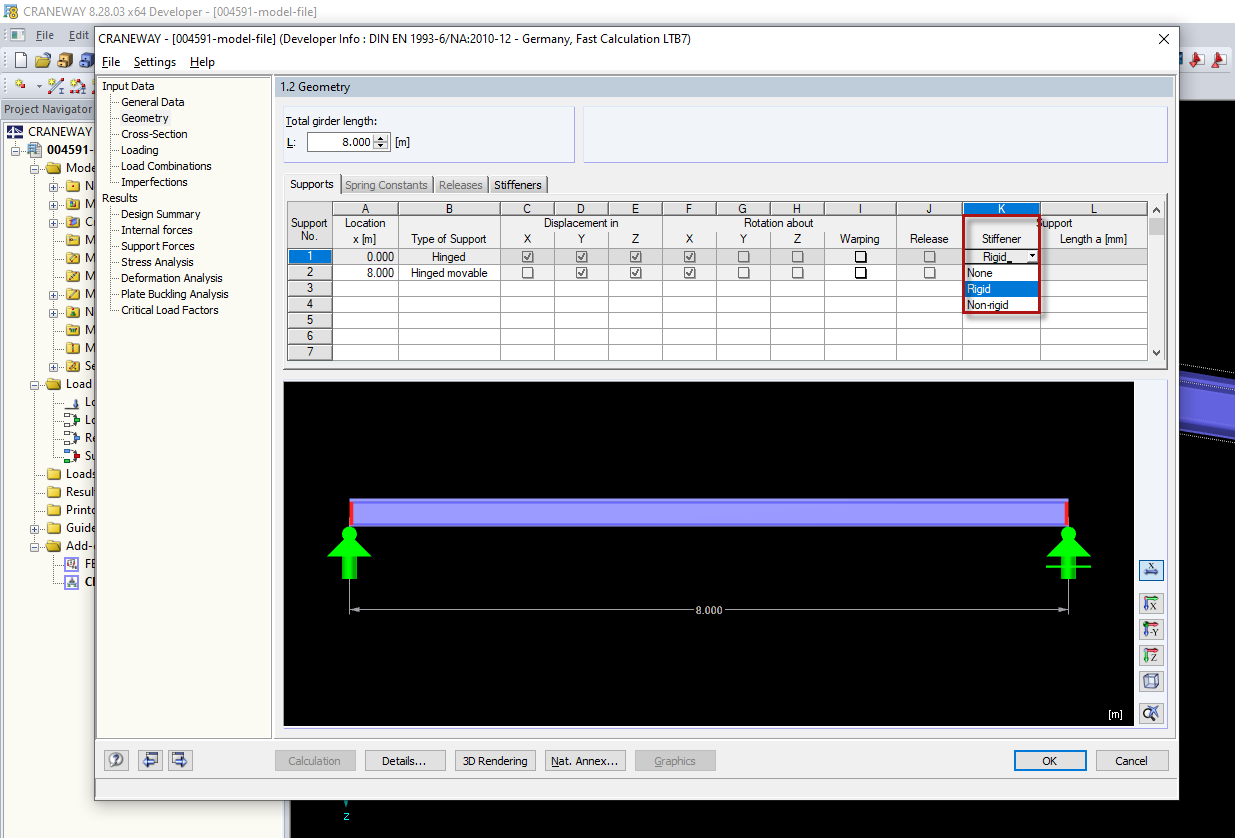Switch to the Stiffeners tab
Image resolution: width=1235 pixels, height=838 pixels.
(x=518, y=185)
